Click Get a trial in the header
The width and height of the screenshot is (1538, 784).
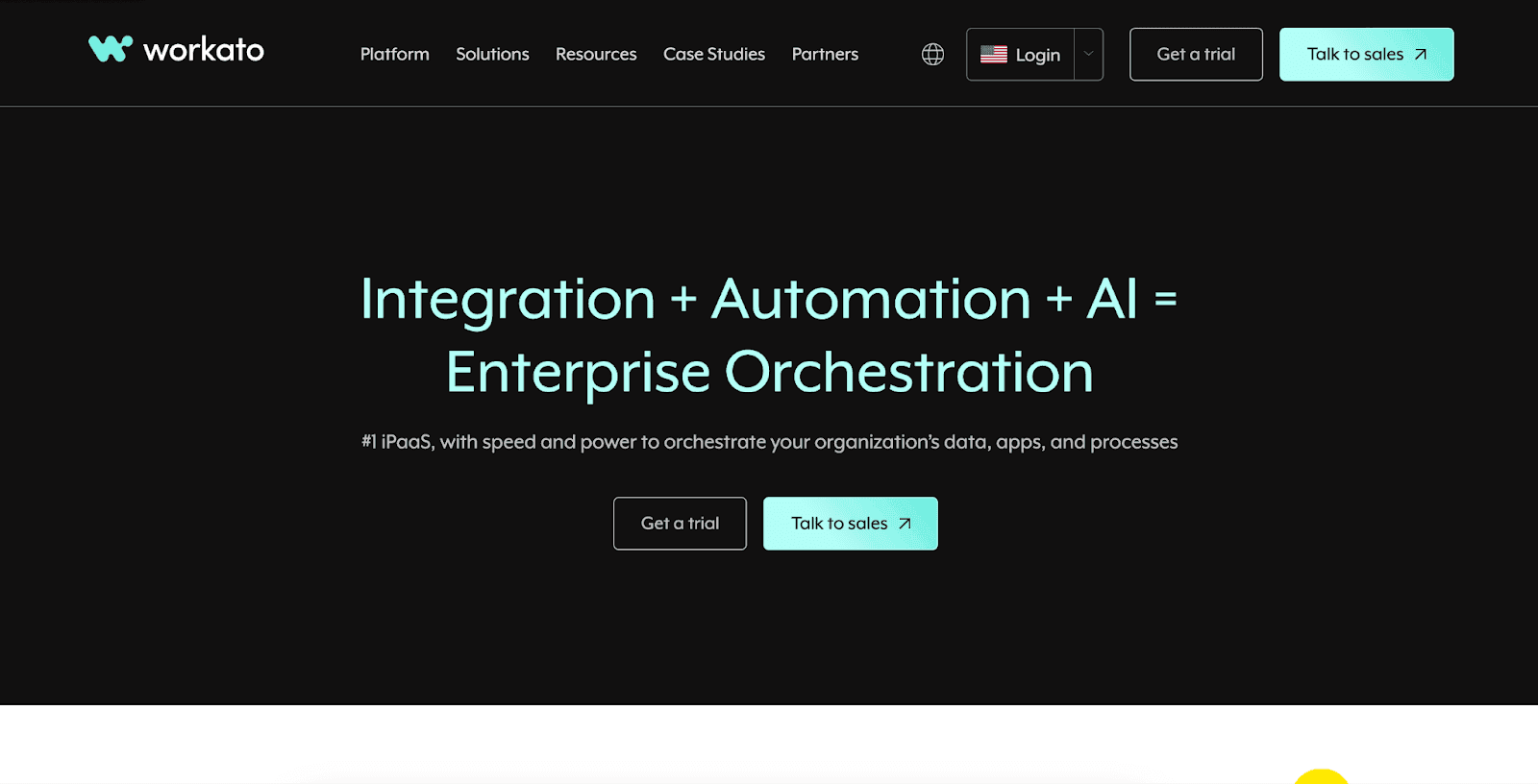coord(1196,55)
